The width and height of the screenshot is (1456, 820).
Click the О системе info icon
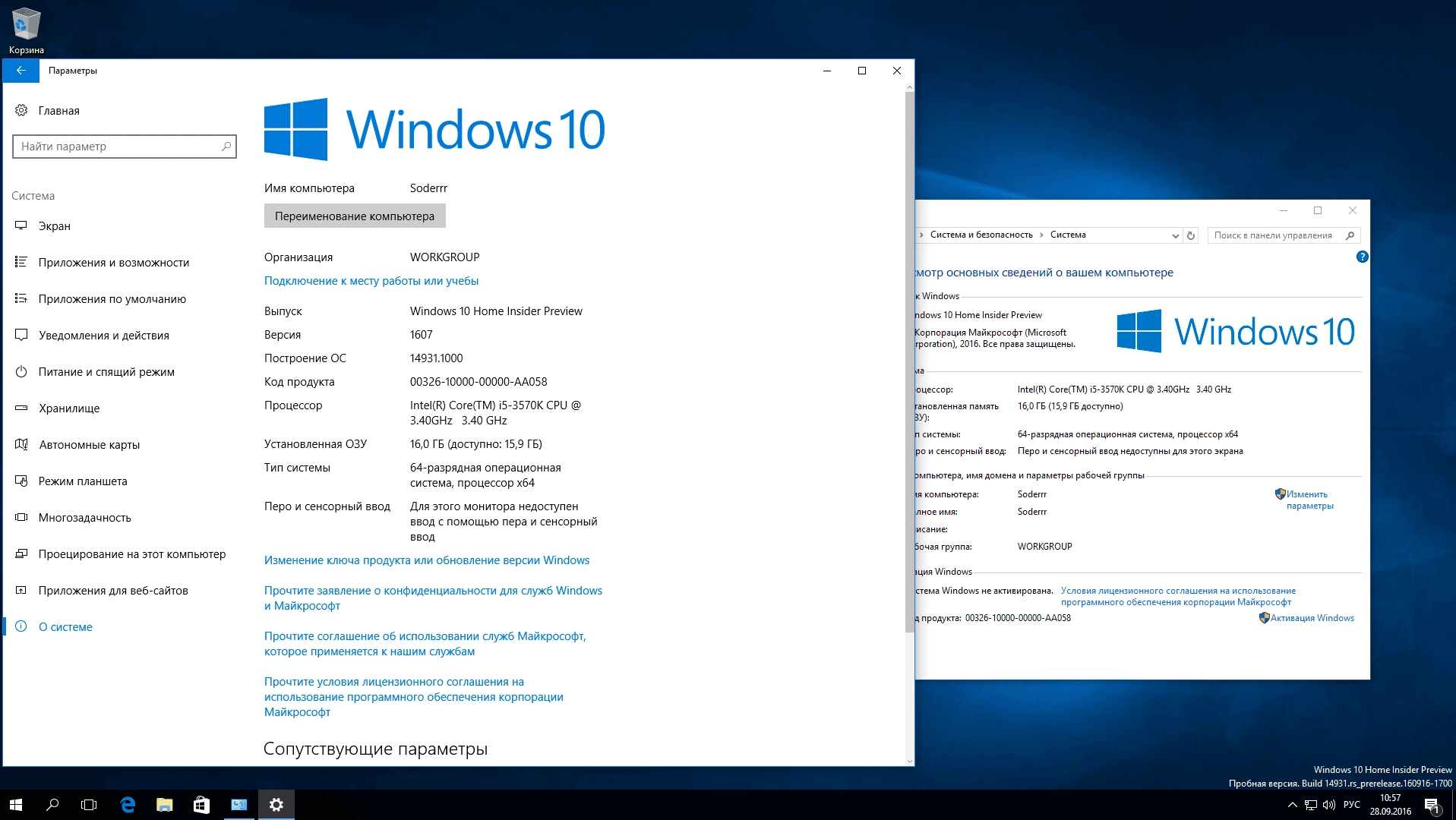[x=21, y=627]
